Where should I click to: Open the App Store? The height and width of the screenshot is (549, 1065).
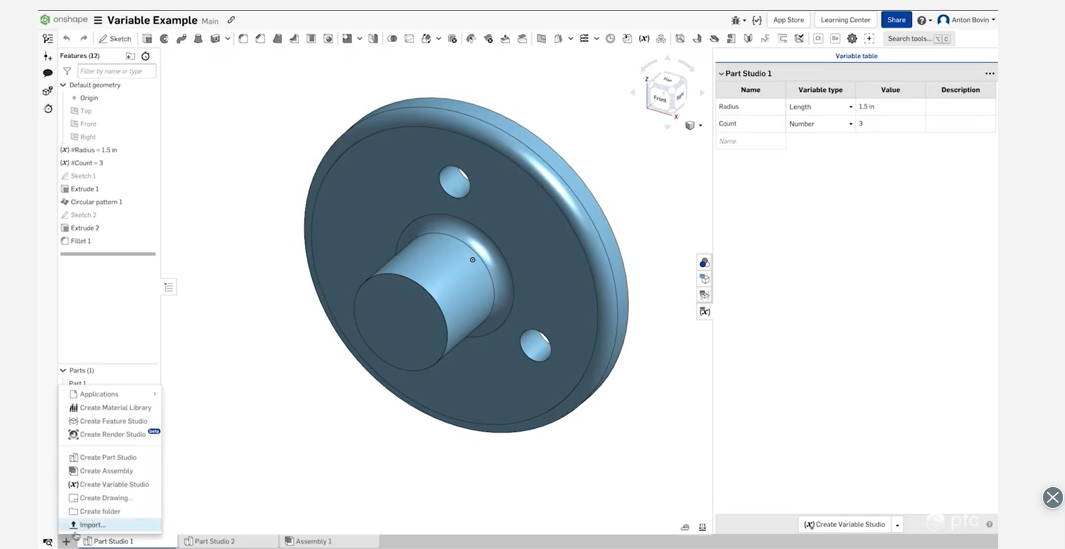pos(788,20)
